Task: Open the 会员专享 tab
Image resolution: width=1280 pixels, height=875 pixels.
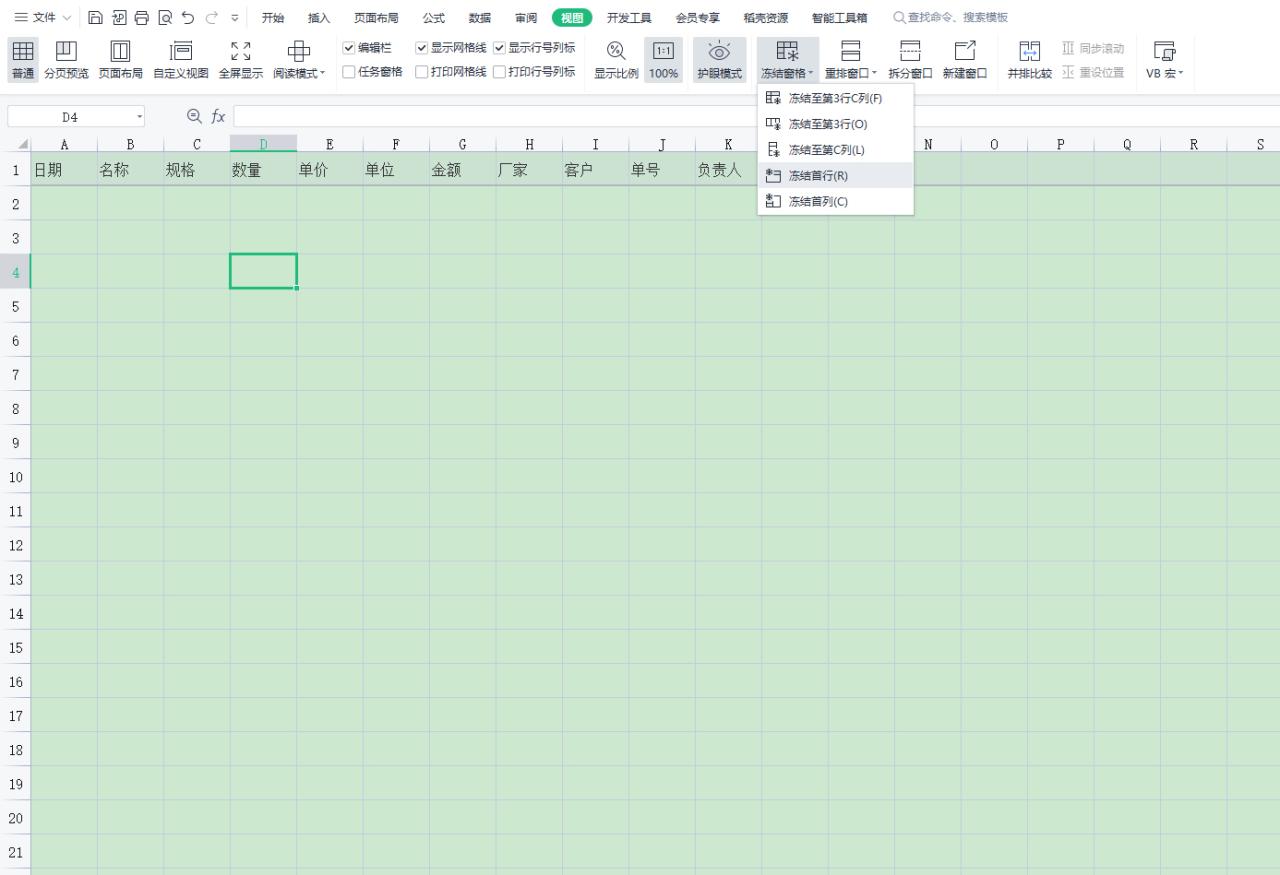Action: pos(697,17)
